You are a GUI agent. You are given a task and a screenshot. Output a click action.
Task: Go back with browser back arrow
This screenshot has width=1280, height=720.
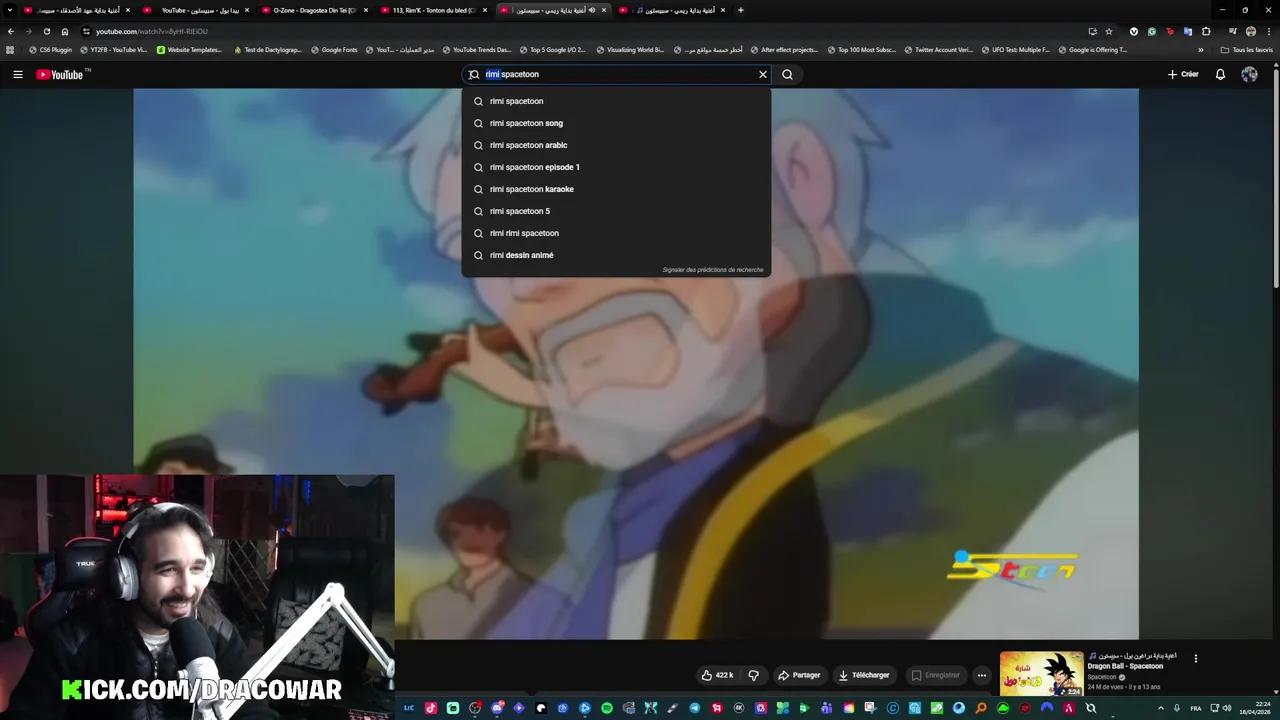tap(11, 31)
